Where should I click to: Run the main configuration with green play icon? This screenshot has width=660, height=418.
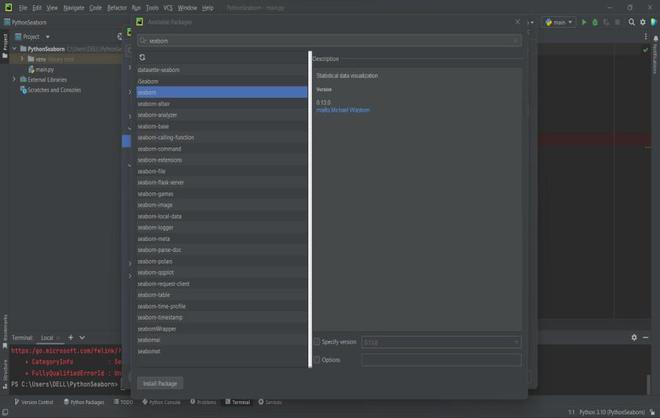pos(584,22)
